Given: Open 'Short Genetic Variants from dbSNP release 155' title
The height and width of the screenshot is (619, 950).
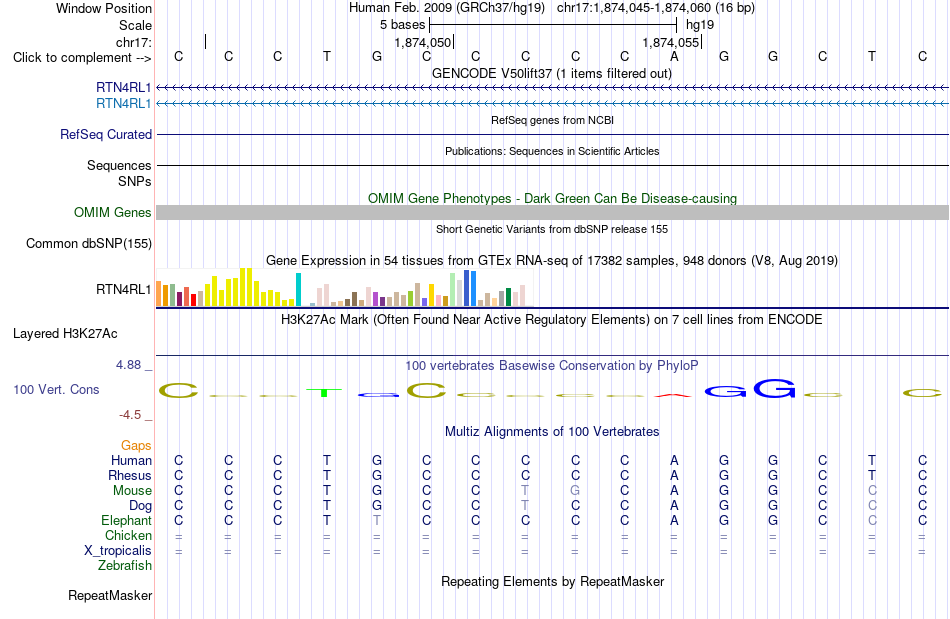Looking at the screenshot, I should (552, 229).
